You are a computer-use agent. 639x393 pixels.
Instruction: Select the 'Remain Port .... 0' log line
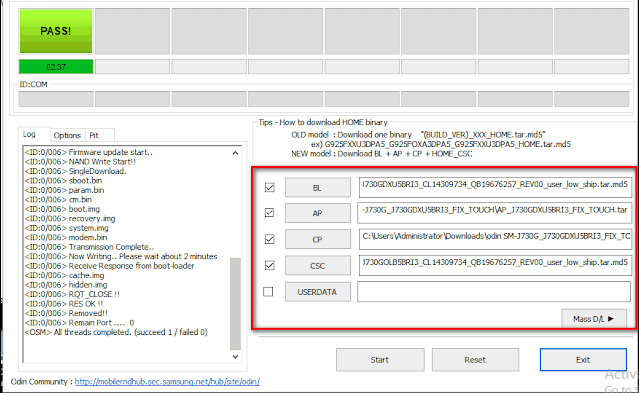[79, 322]
